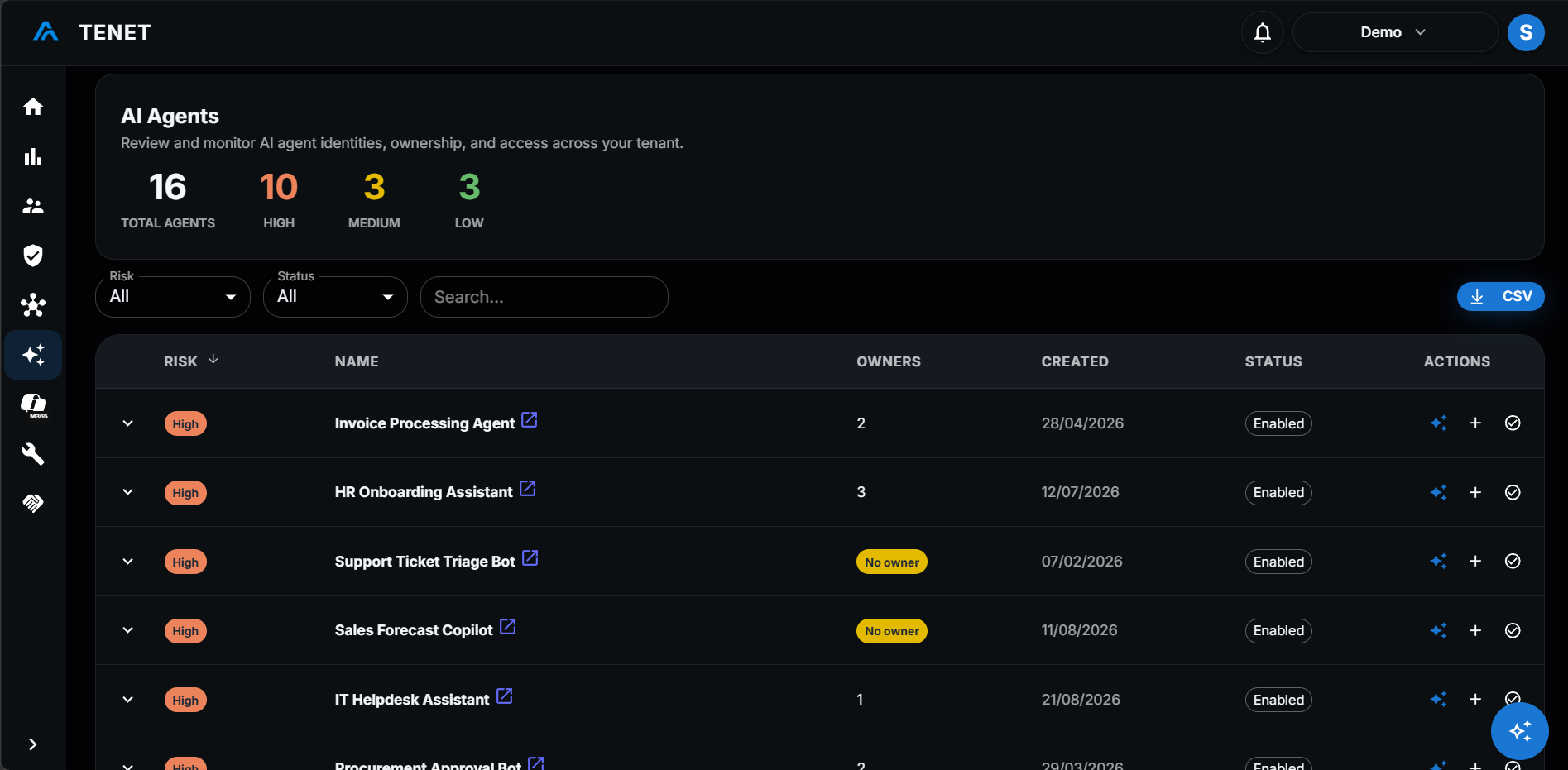Click the 3 MEDIUM agents count
Screen dimensions: 1568x770
pyautogui.click(x=374, y=200)
